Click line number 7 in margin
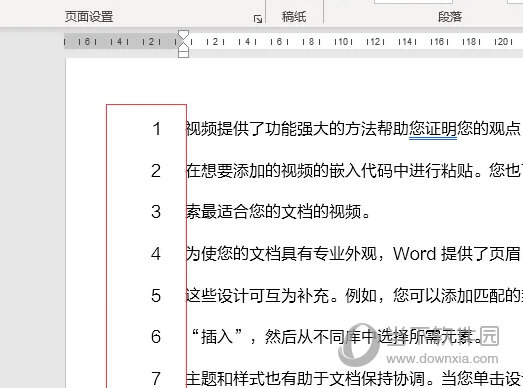 (156, 378)
